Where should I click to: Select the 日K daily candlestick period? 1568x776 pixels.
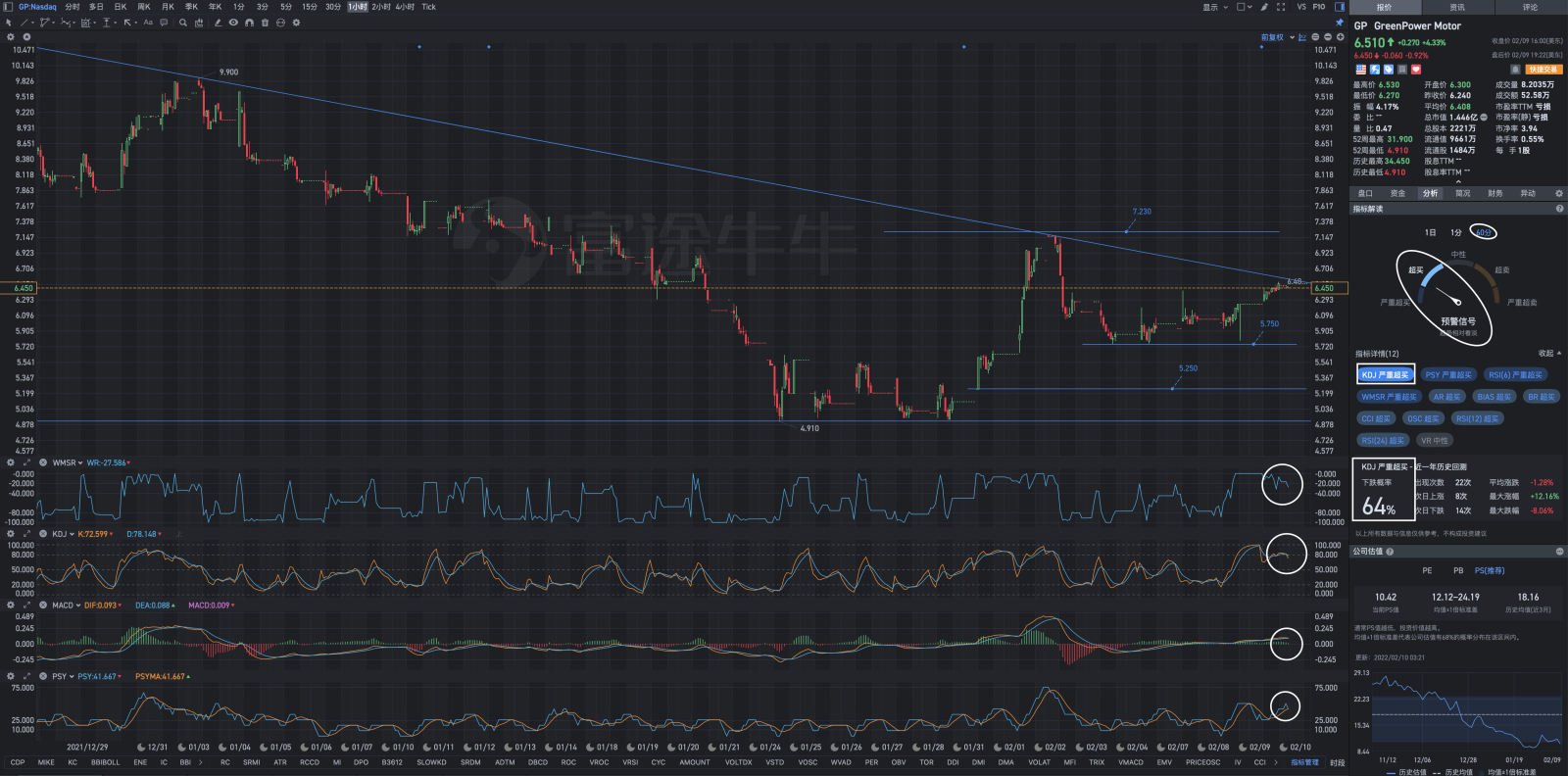[x=121, y=7]
